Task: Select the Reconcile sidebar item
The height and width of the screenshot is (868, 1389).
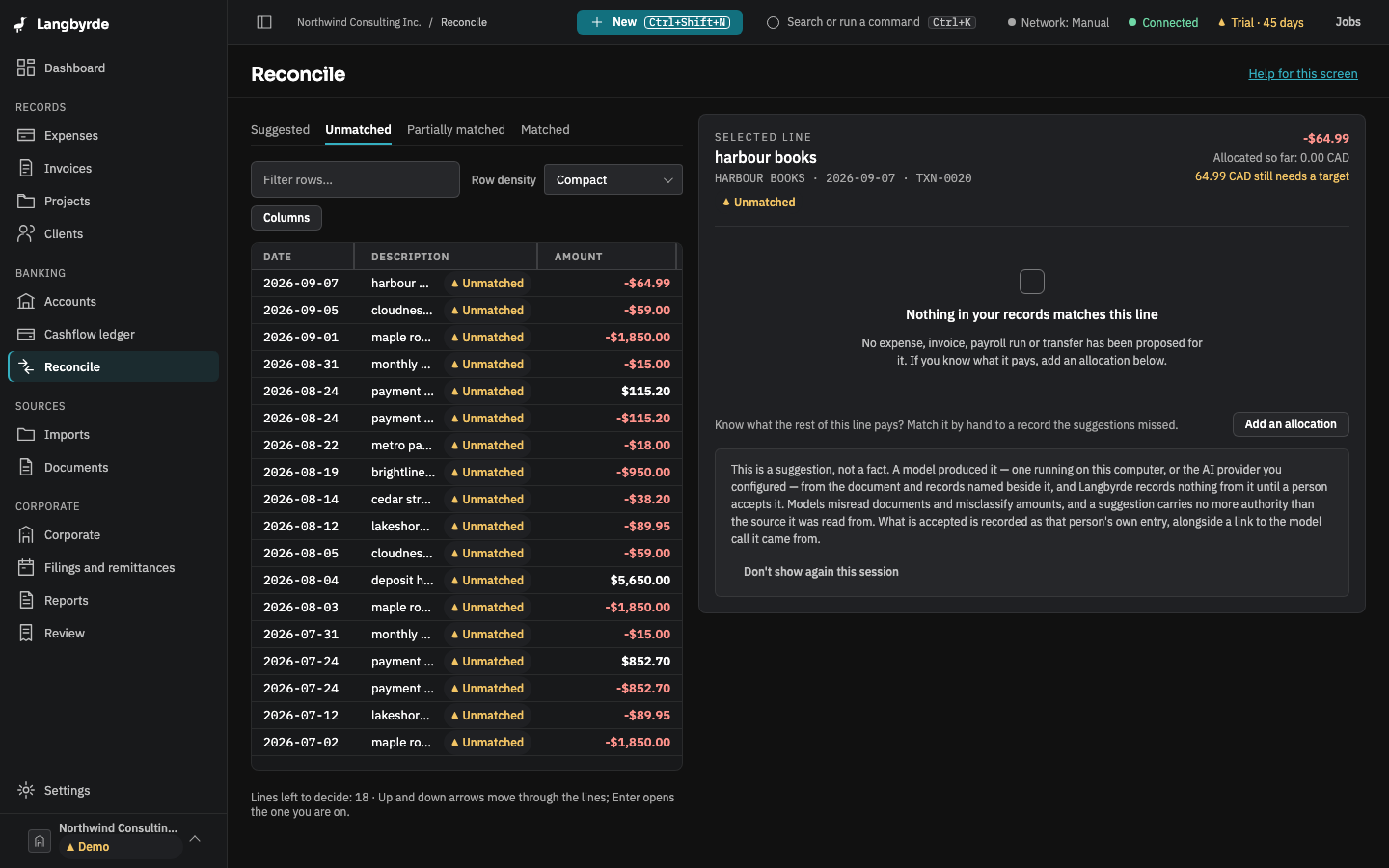Action: pyautogui.click(x=114, y=367)
